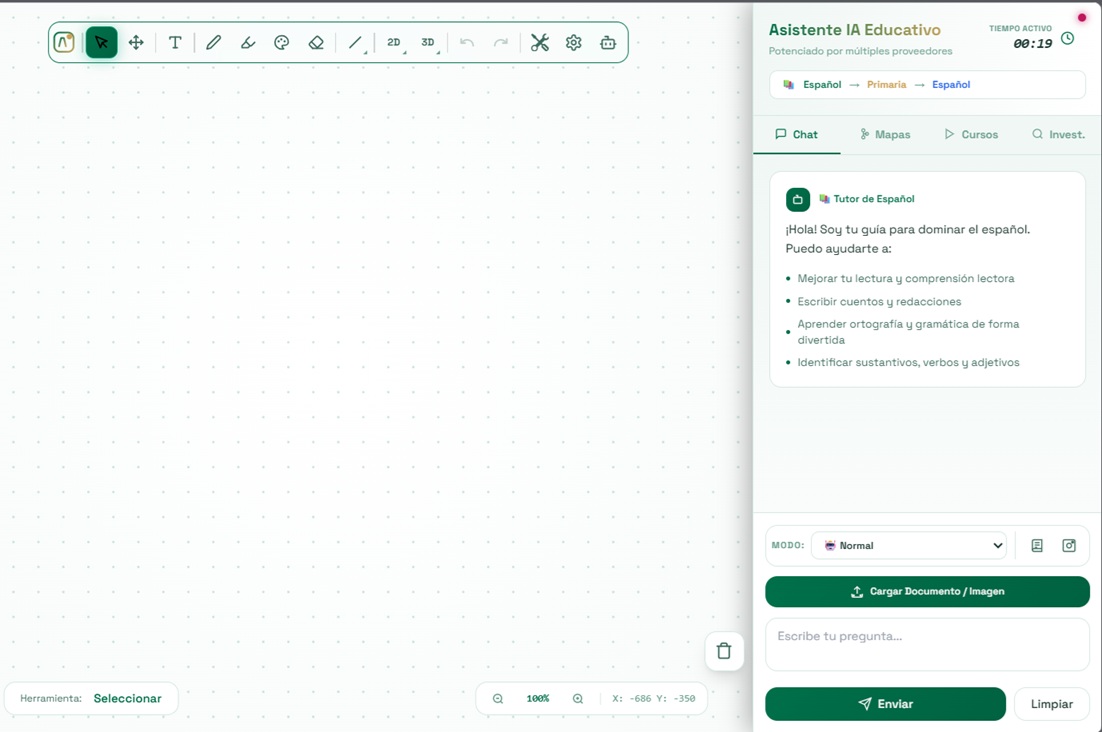Open the 2D shapes menu

click(394, 42)
